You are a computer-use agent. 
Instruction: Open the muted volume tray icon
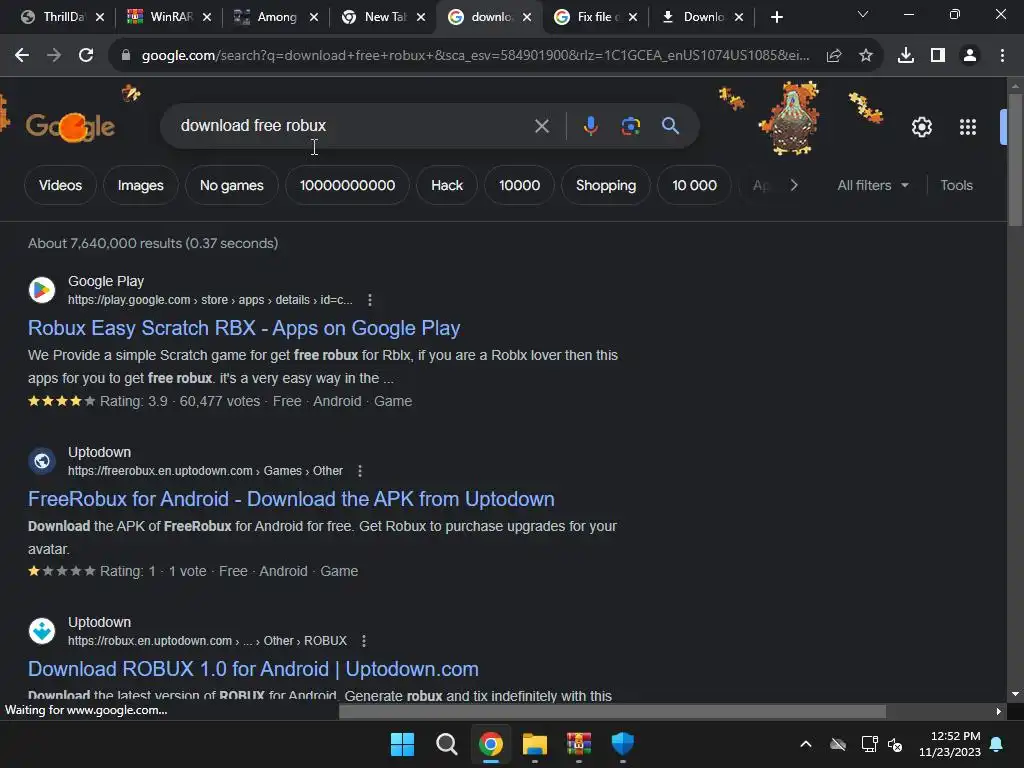[x=895, y=744]
